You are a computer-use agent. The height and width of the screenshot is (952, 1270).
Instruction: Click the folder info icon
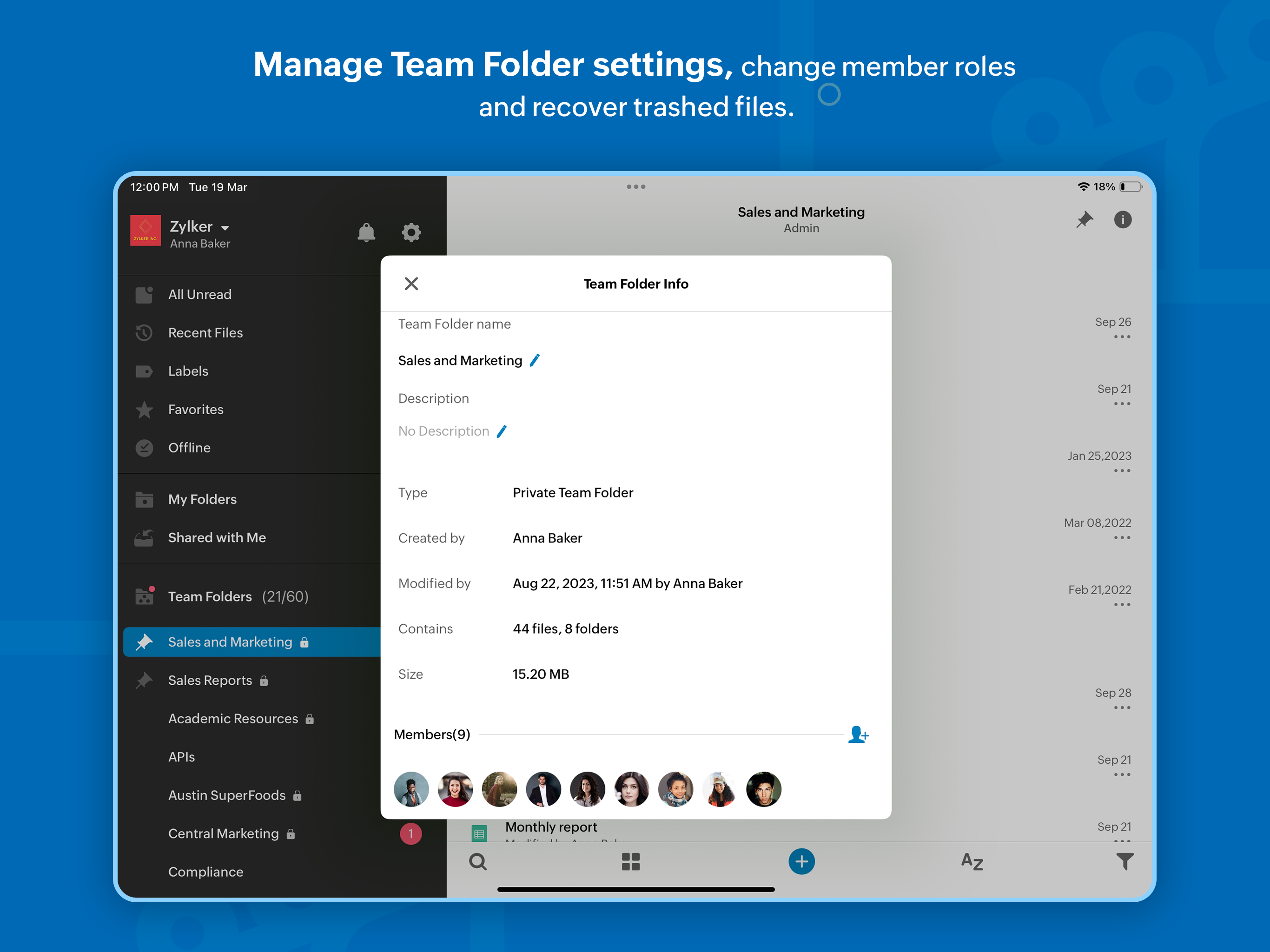tap(1123, 220)
